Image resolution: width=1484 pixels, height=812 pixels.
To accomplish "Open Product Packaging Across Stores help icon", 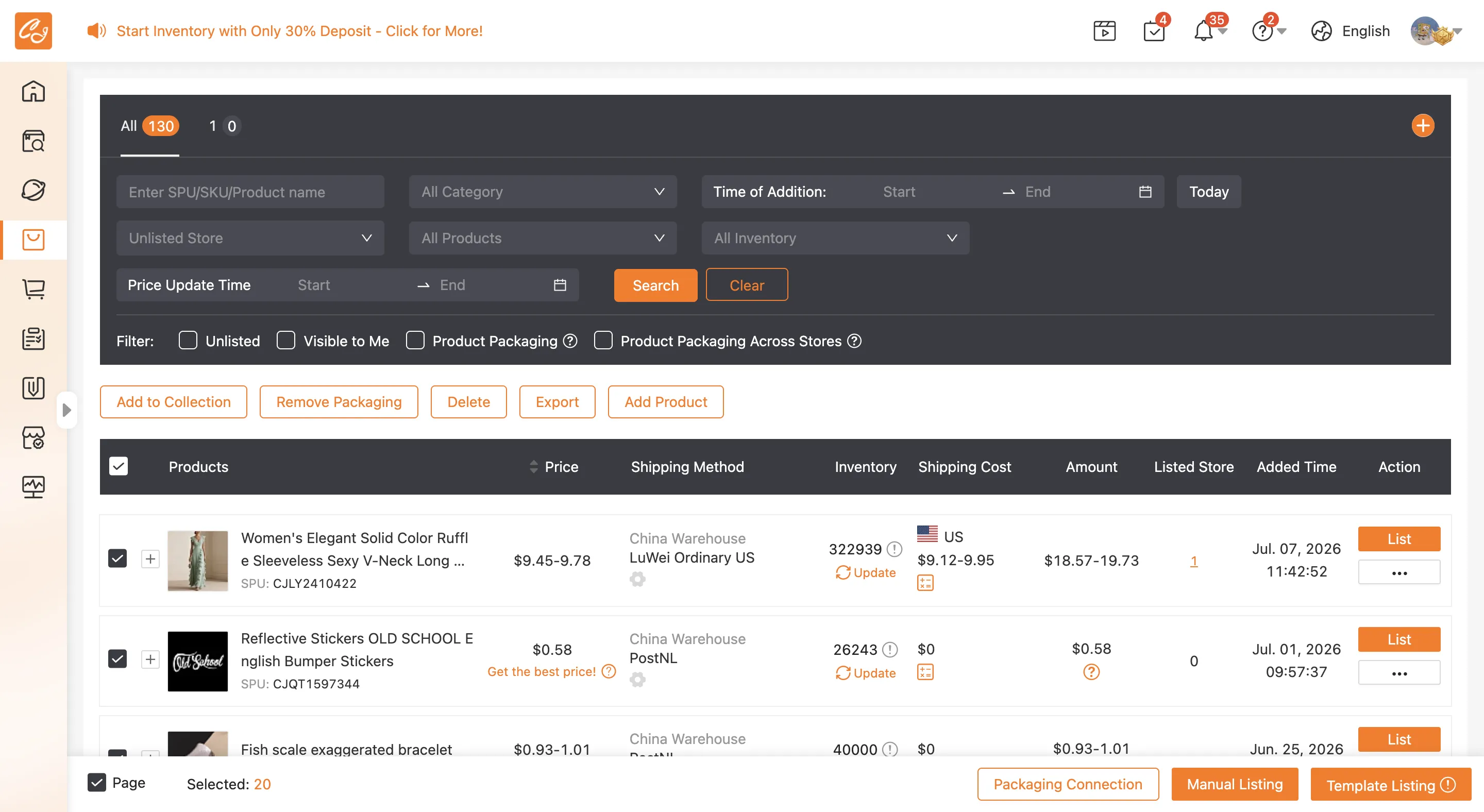I will [x=854, y=341].
